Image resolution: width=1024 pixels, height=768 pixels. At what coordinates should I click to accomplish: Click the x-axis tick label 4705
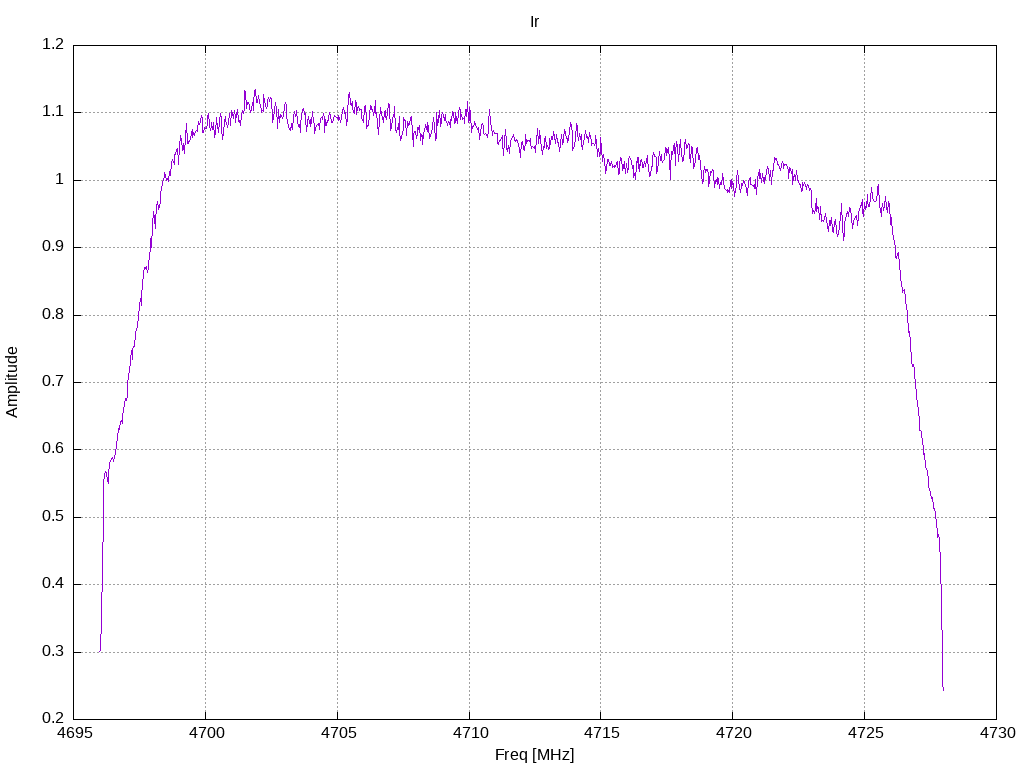338,733
